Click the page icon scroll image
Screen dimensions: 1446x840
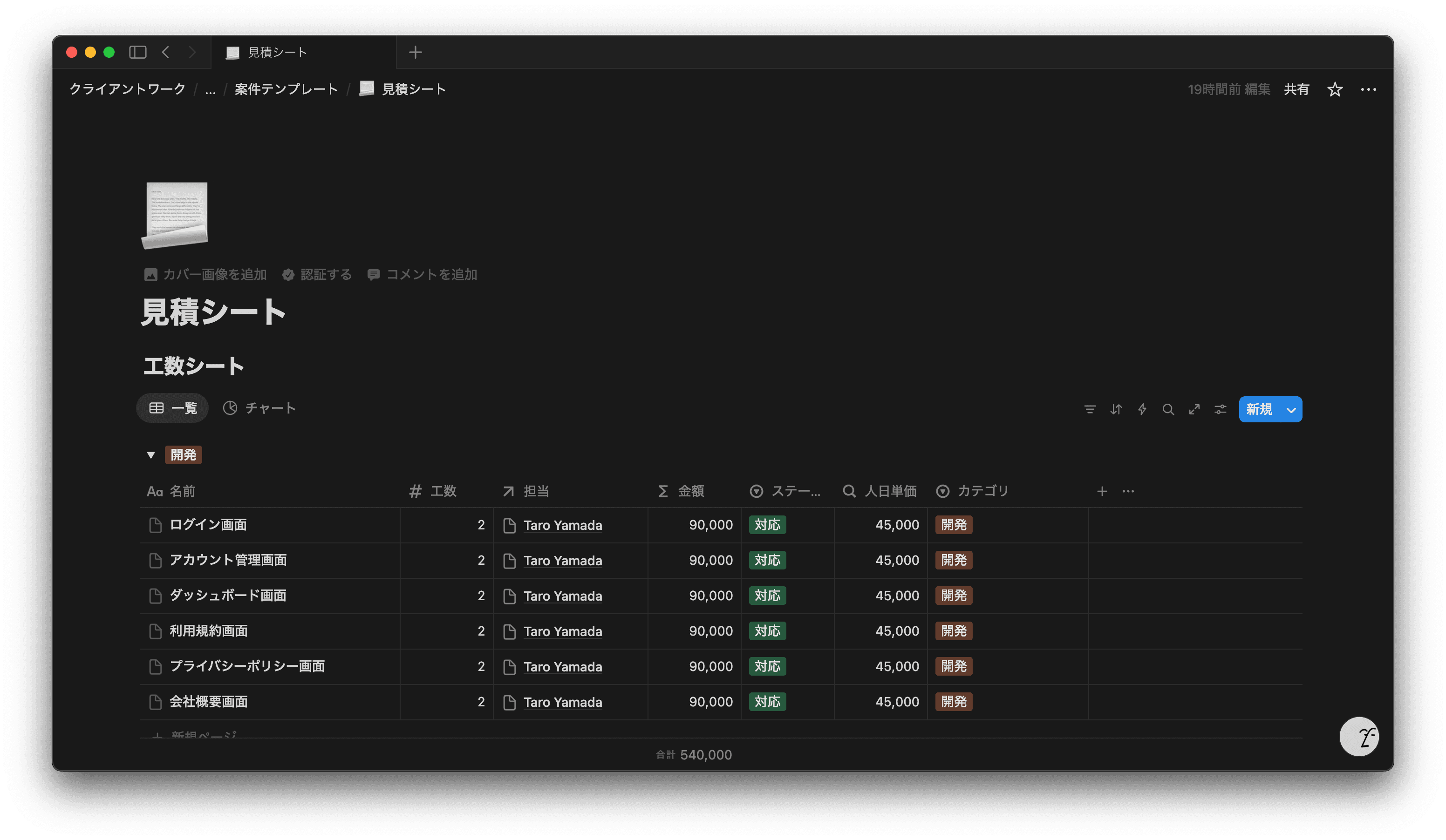click(x=175, y=215)
